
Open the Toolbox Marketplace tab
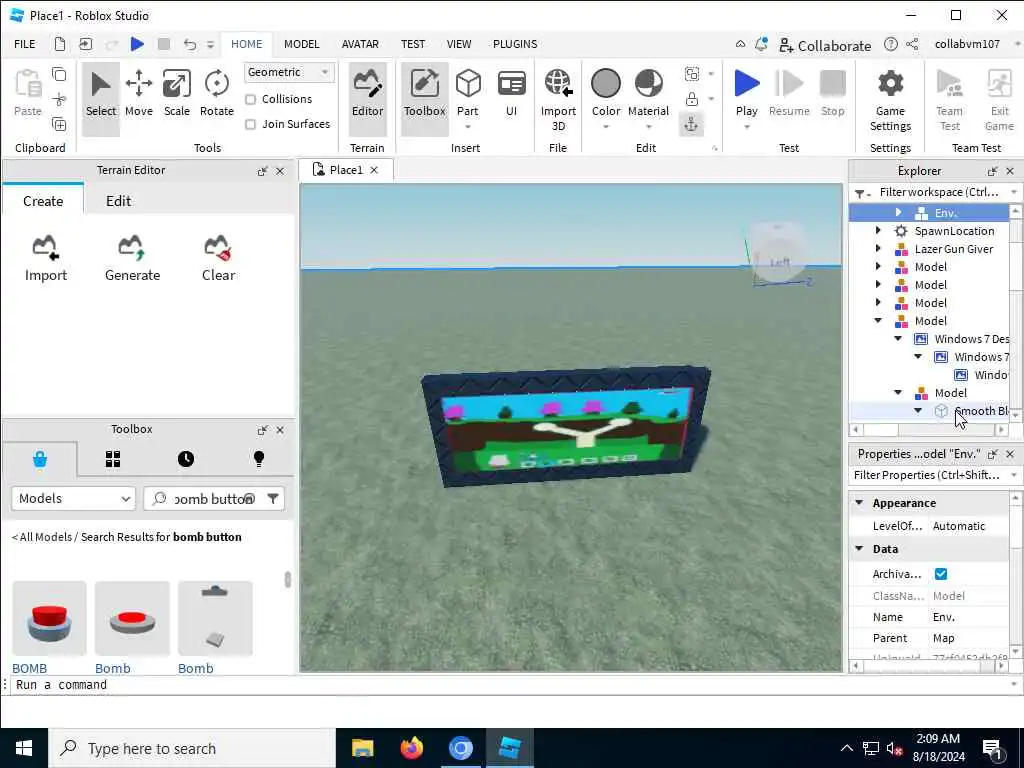(x=40, y=459)
